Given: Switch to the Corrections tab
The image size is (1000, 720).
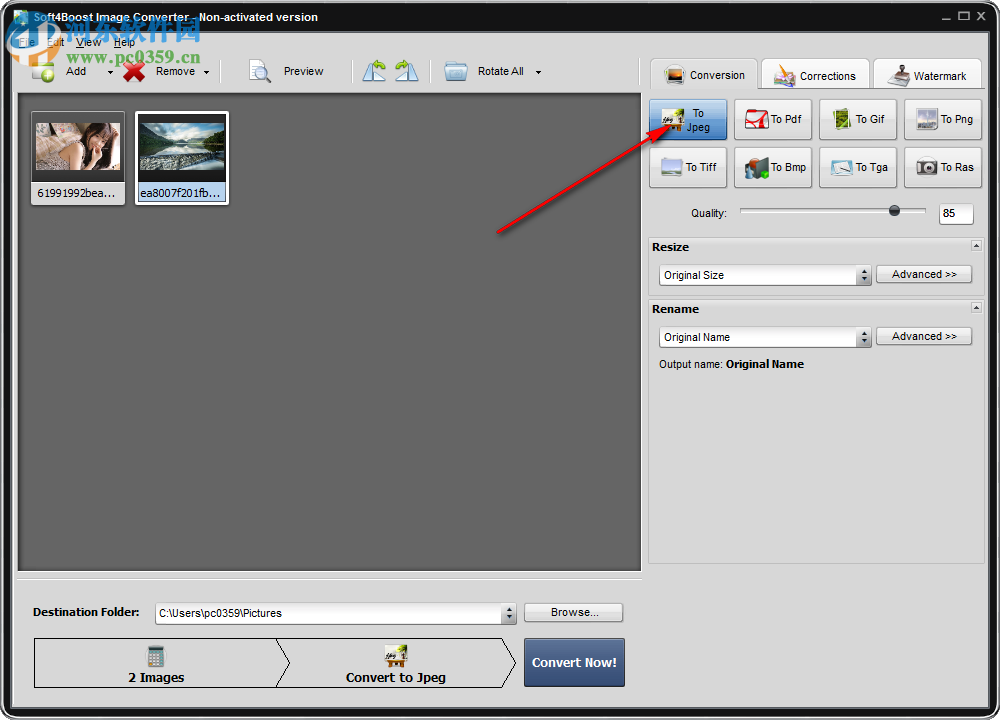Looking at the screenshot, I should point(815,74).
